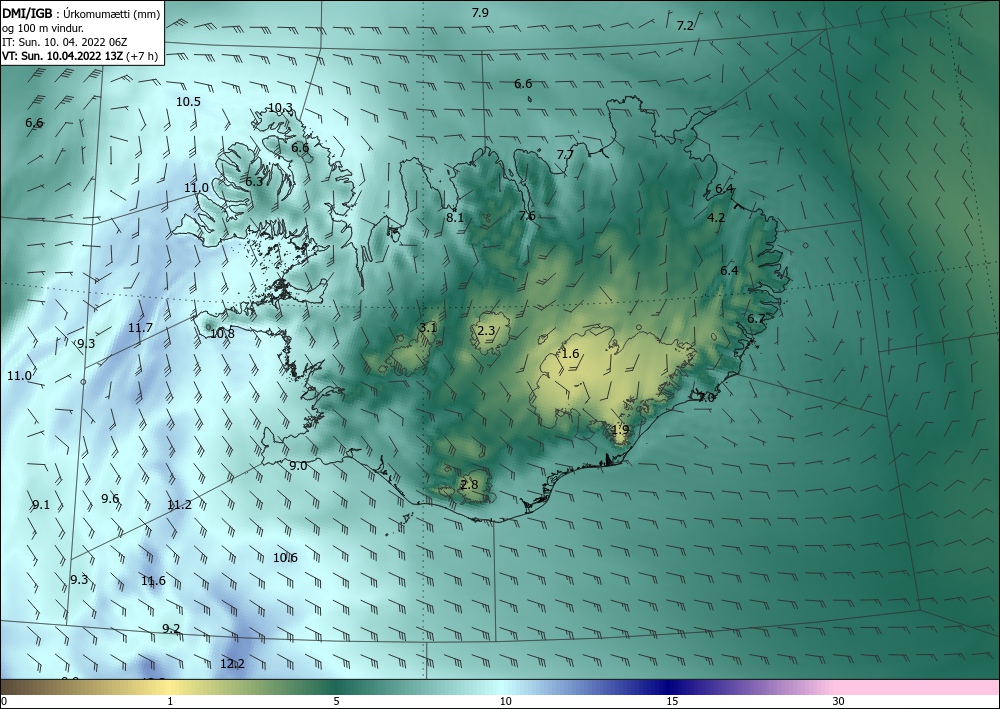Select the 5 tick on the color scale
Image resolution: width=1000 pixels, height=709 pixels.
(x=336, y=701)
